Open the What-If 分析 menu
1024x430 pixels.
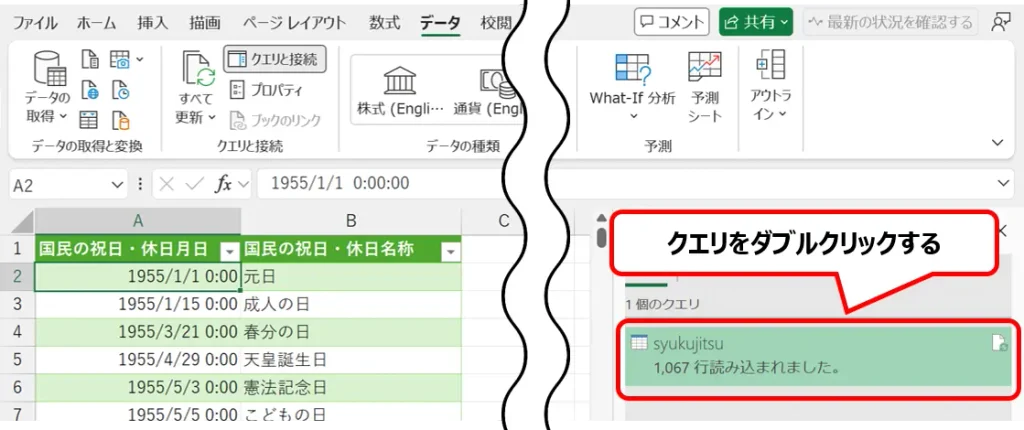tap(632, 88)
